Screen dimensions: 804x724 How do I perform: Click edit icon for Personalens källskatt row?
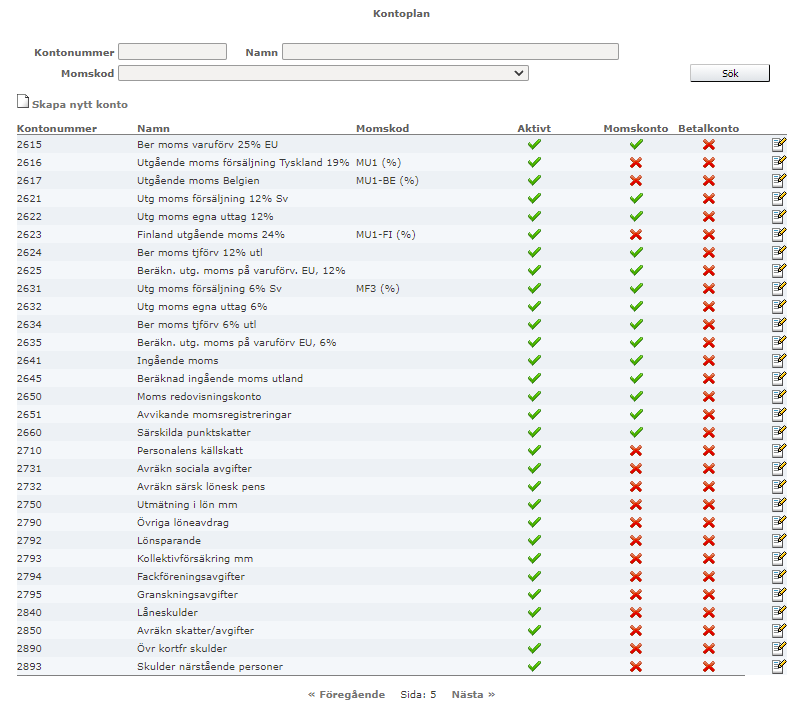(778, 450)
